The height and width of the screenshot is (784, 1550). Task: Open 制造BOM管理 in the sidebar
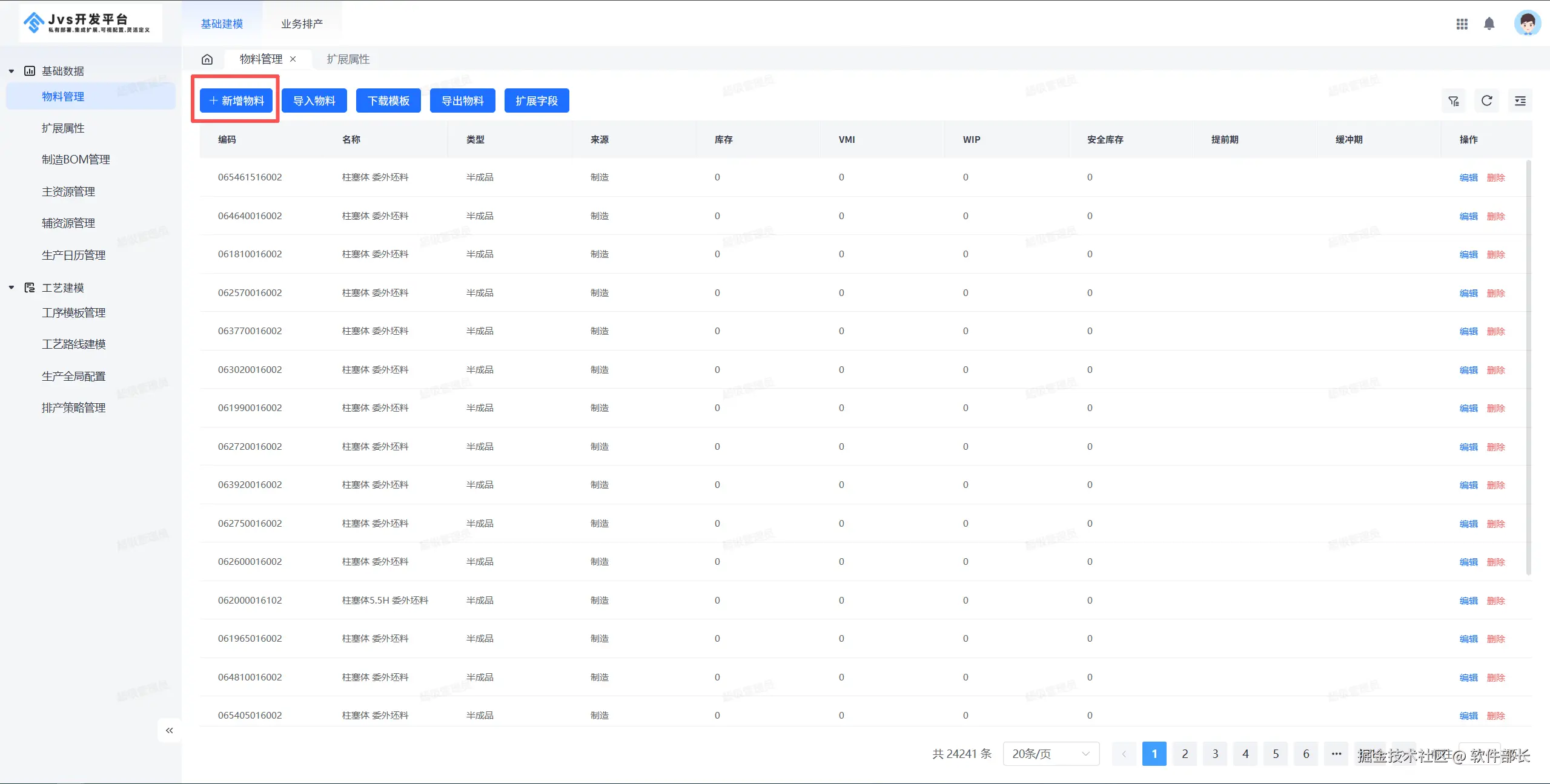coord(76,160)
